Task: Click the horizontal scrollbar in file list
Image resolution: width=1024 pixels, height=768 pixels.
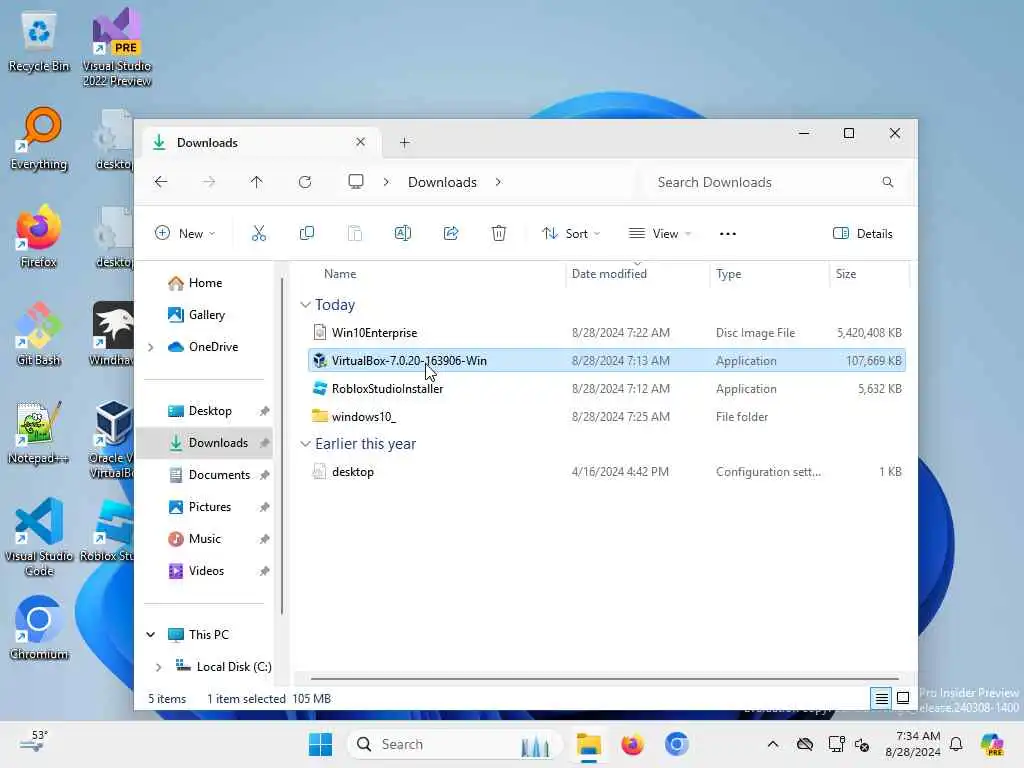Action: click(x=604, y=679)
